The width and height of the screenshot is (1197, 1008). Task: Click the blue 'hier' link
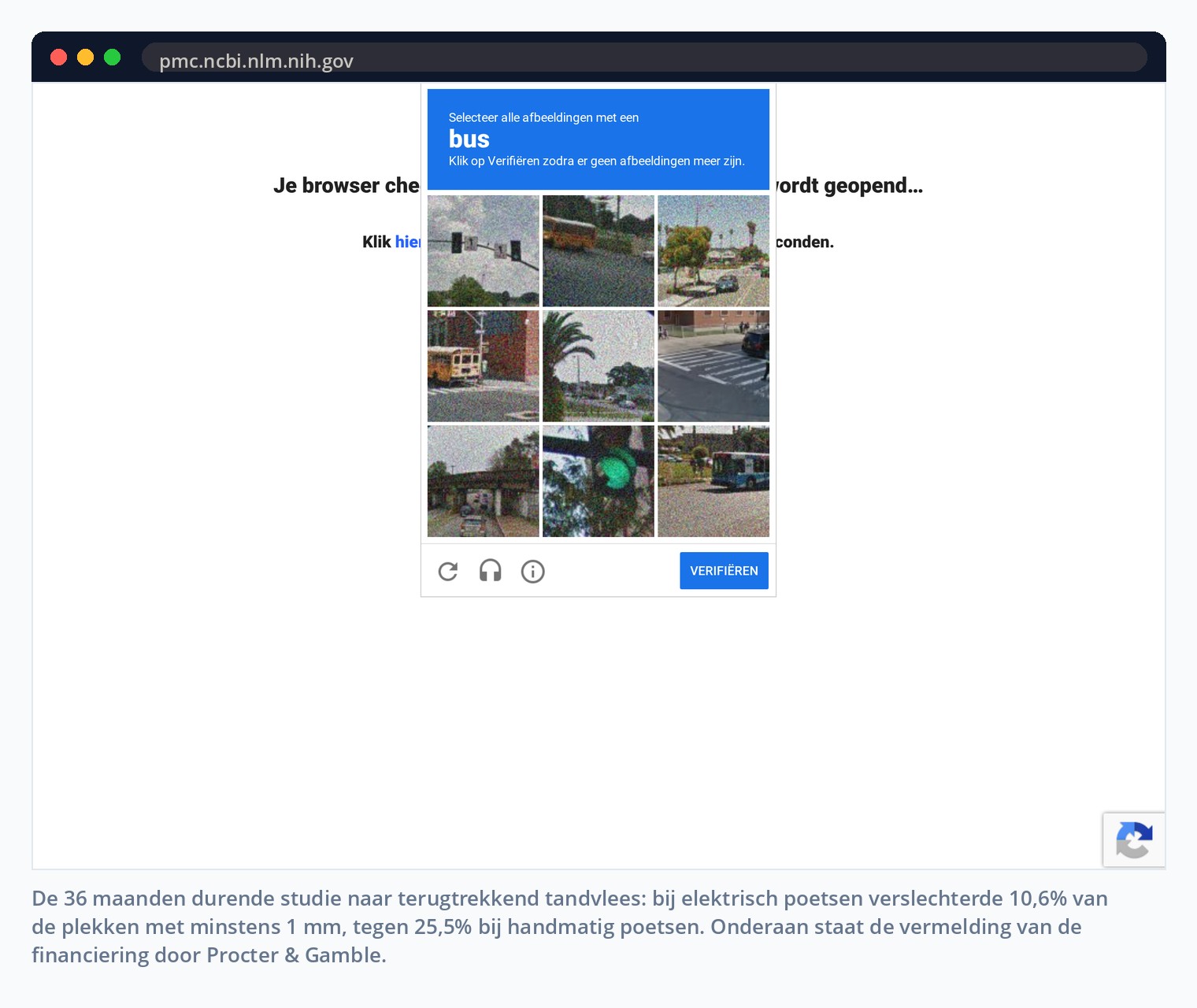pyautogui.click(x=408, y=242)
